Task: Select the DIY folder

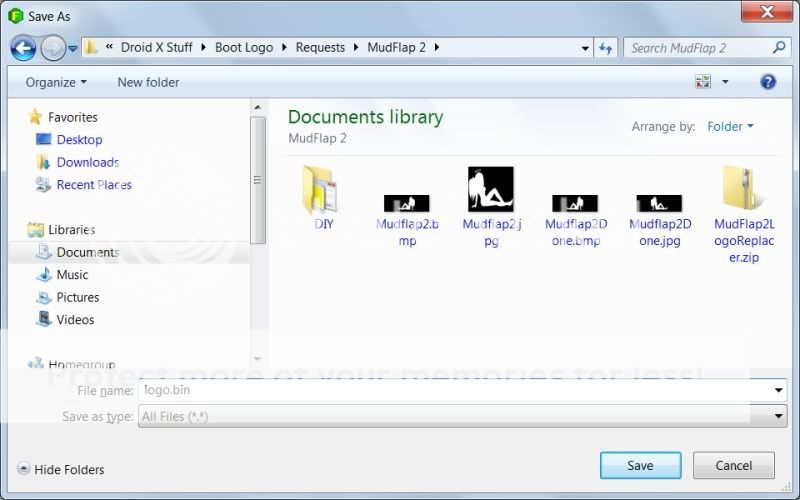Action: click(x=323, y=197)
